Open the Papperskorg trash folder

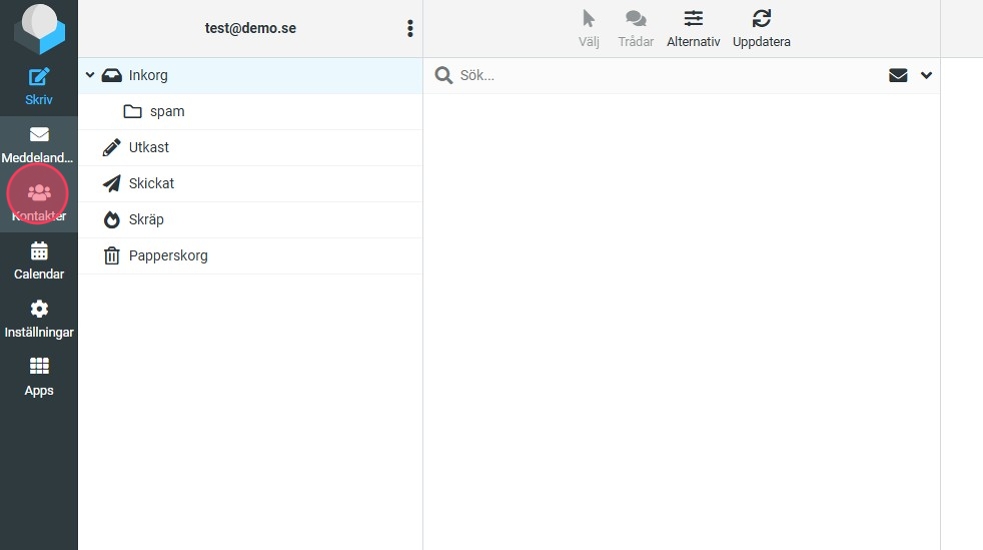tap(167, 255)
